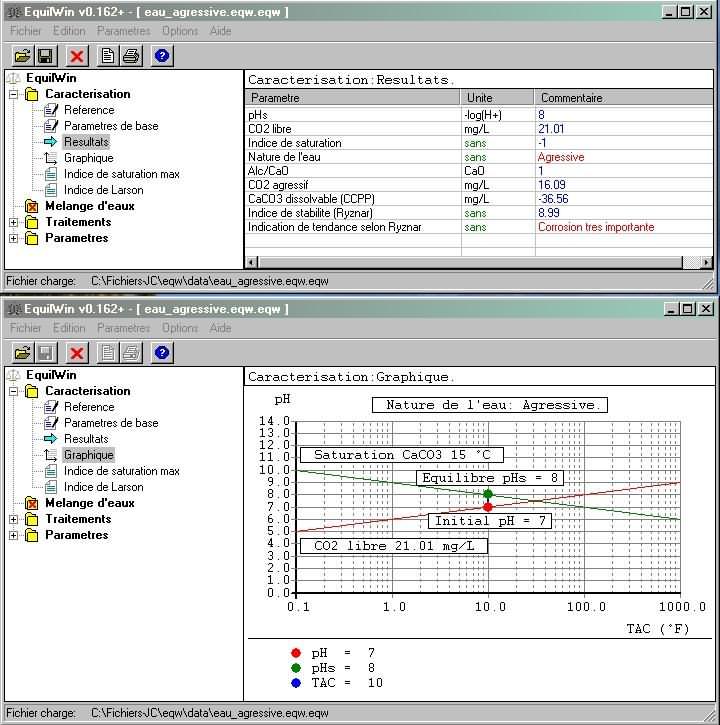Click Commentaire column header in results table
720x725 pixels.
[x=624, y=98]
